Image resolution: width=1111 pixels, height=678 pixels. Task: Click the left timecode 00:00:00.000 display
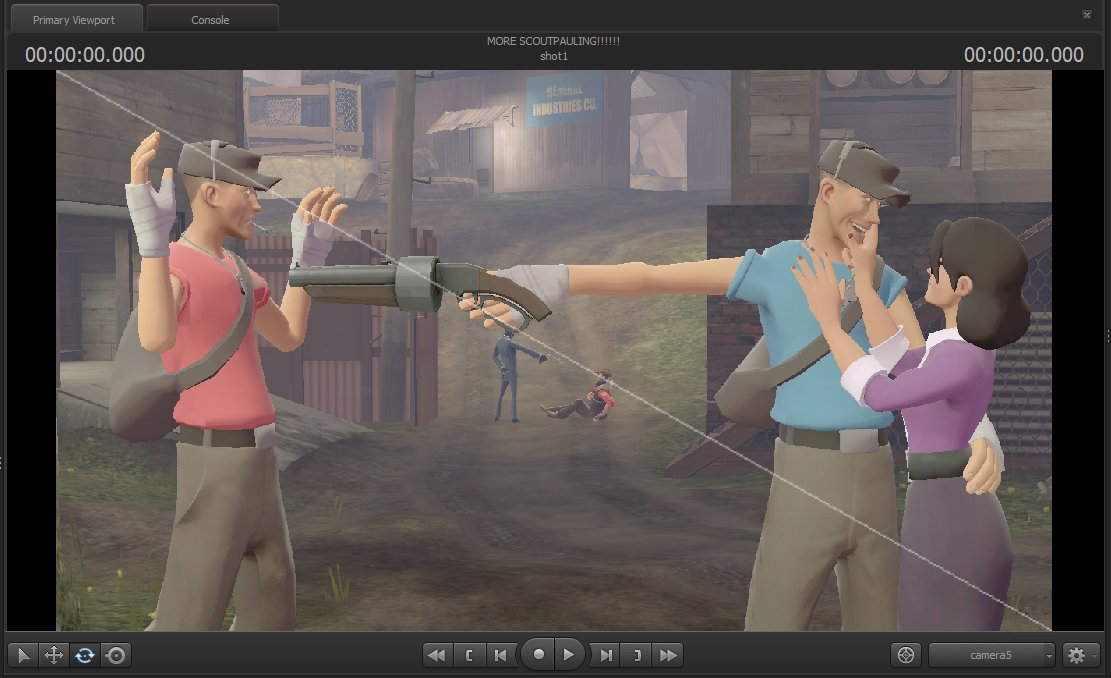pyautogui.click(x=85, y=55)
